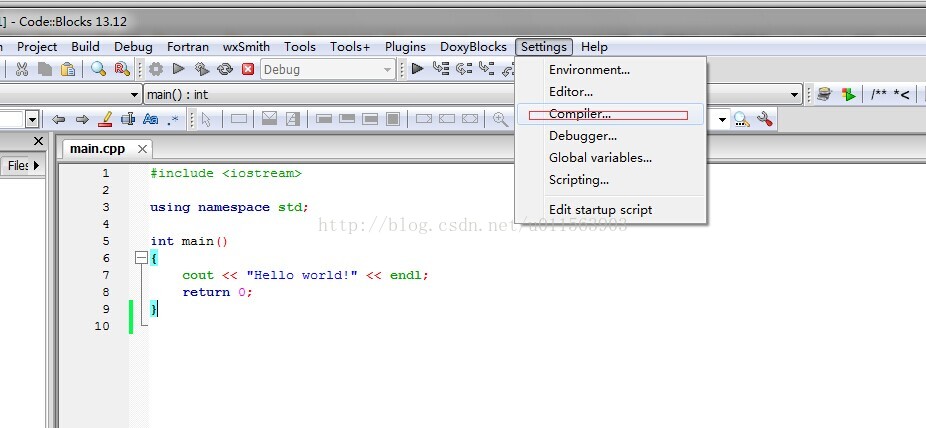926x428 pixels.
Task: Click the search magnifier with dots icon
Action: pos(742,119)
